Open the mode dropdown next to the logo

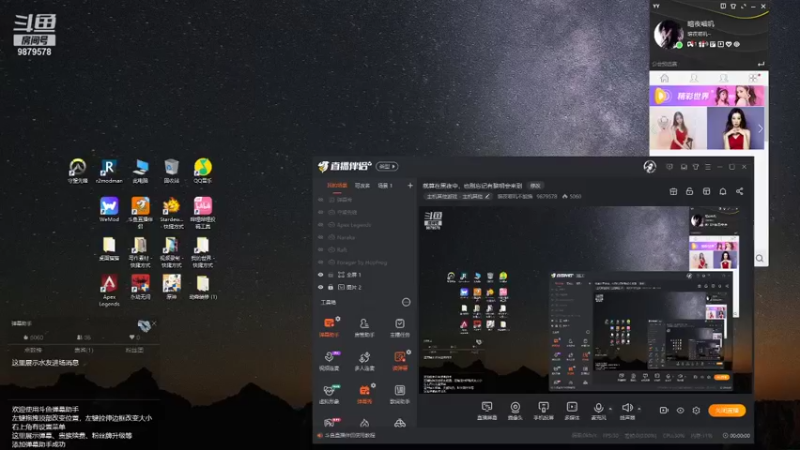387,166
